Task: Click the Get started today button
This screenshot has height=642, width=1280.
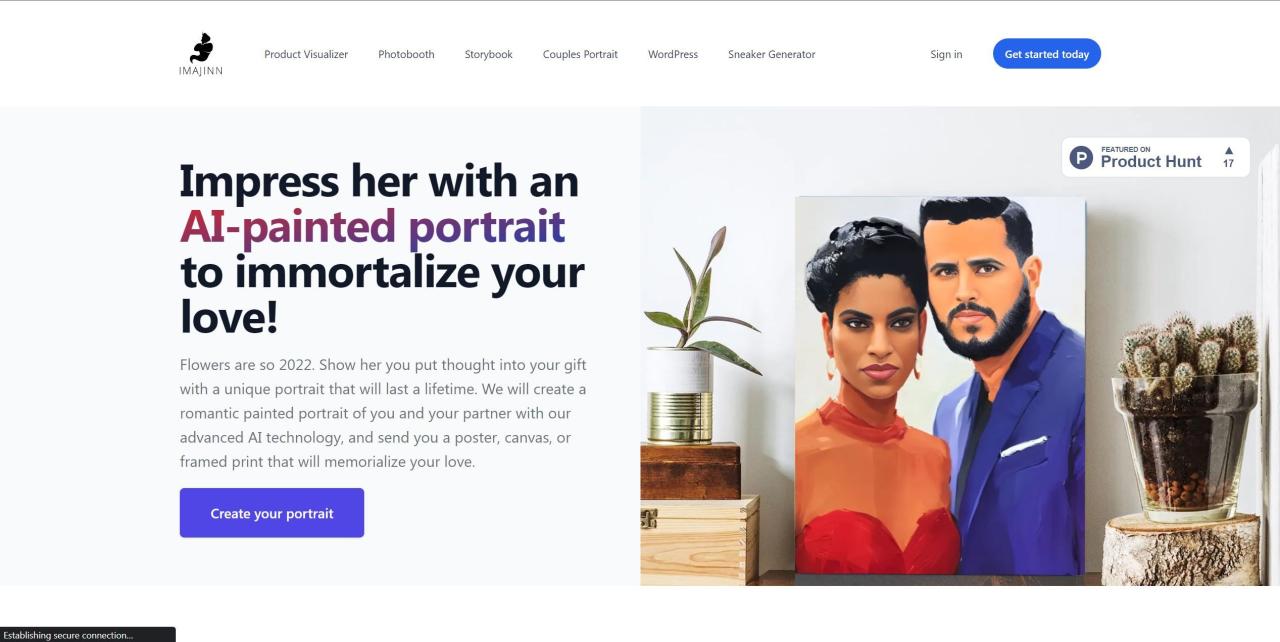Action: [x=1047, y=54]
